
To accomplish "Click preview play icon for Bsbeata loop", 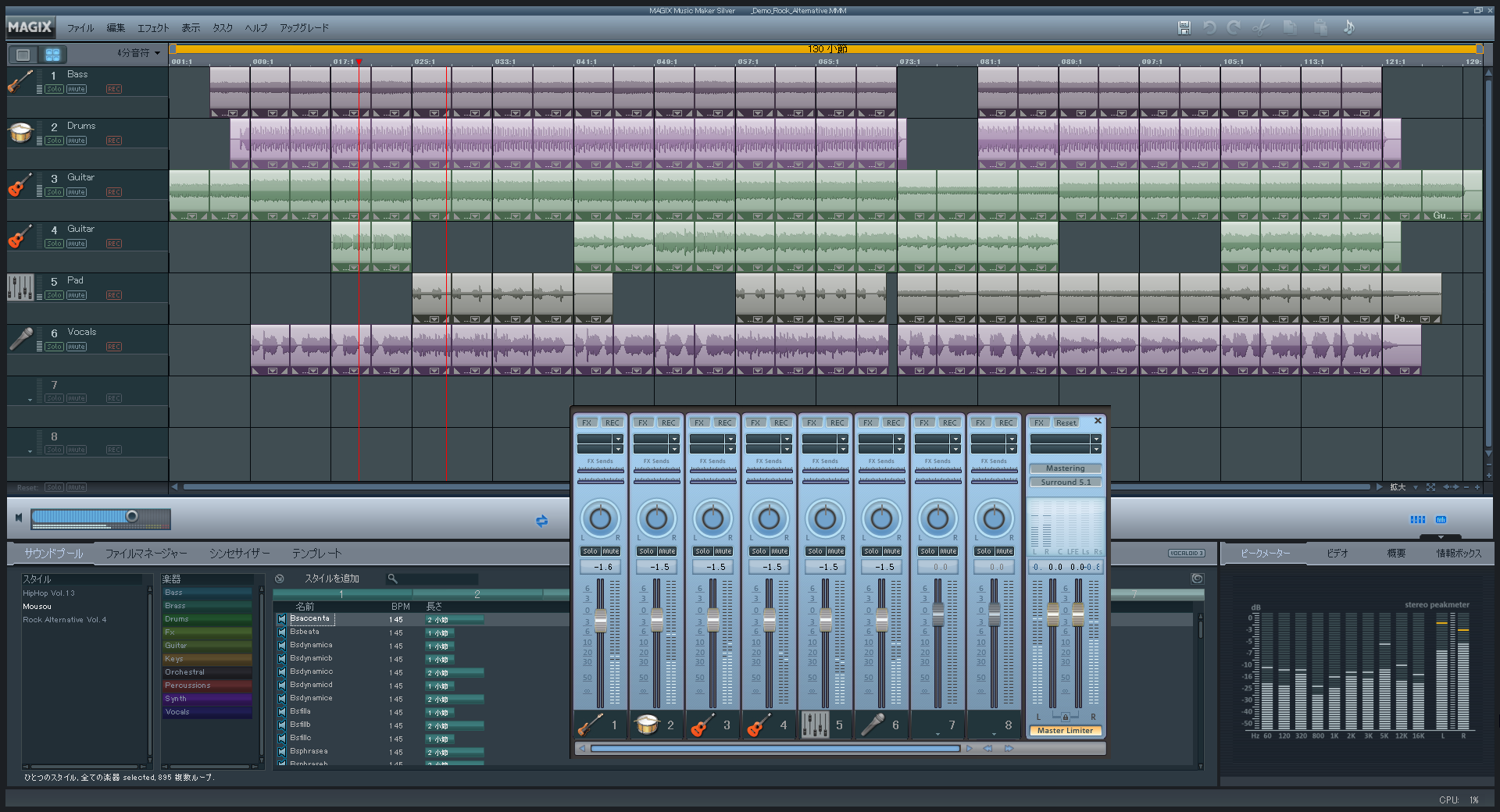I will [x=282, y=632].
